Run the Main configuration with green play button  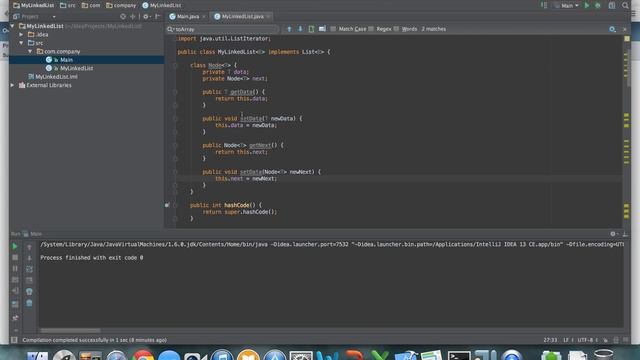coord(587,5)
